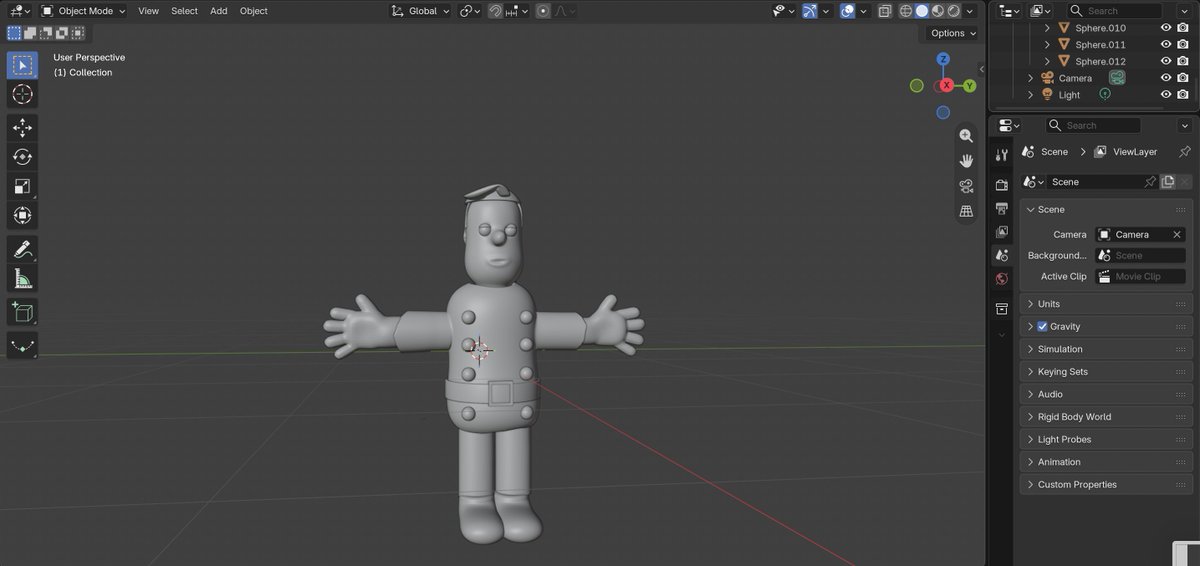Image resolution: width=1200 pixels, height=566 pixels.
Task: Hide Light object in viewport
Action: click(1166, 94)
